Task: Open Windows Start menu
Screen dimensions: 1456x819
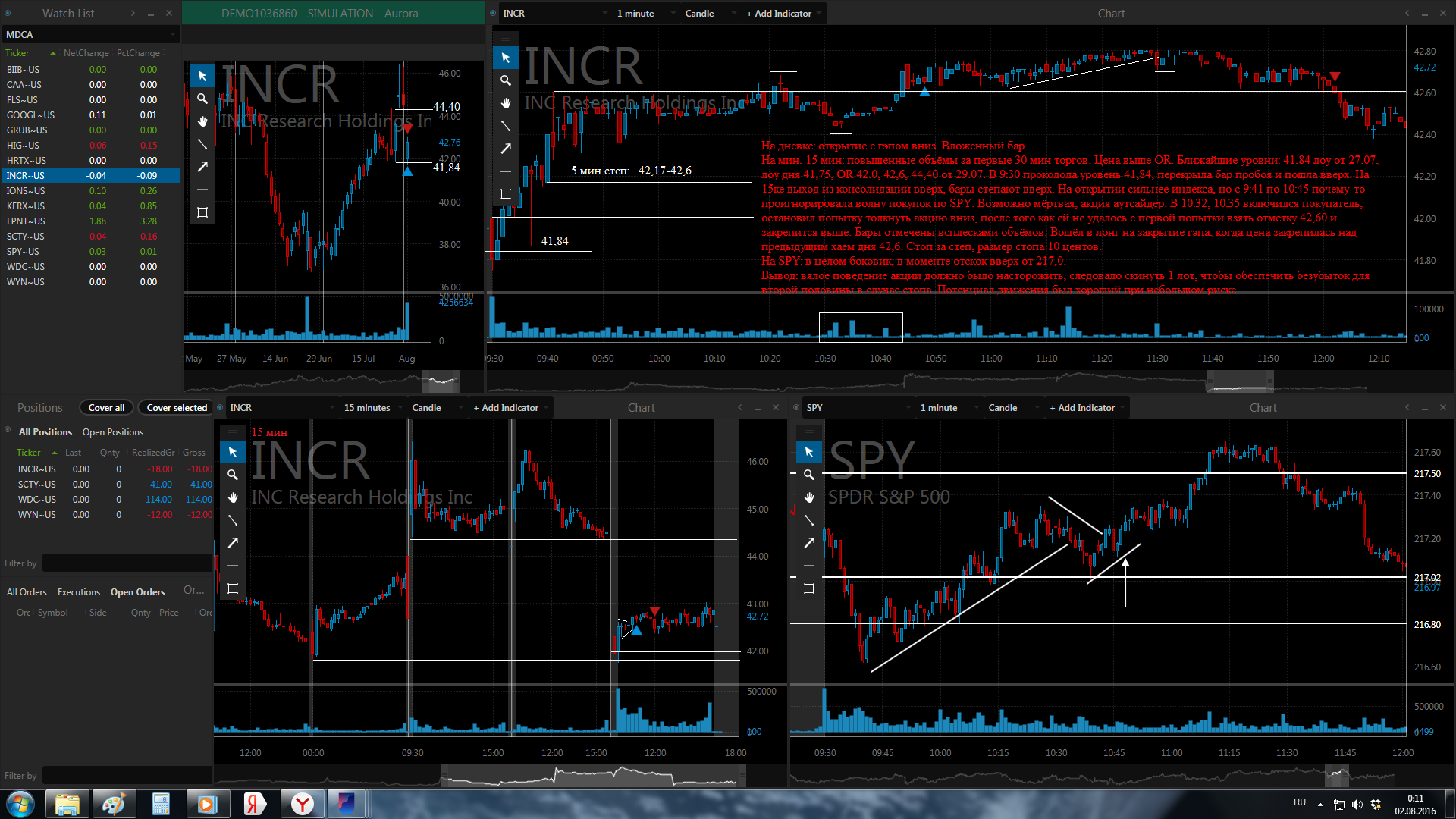Action: [20, 804]
